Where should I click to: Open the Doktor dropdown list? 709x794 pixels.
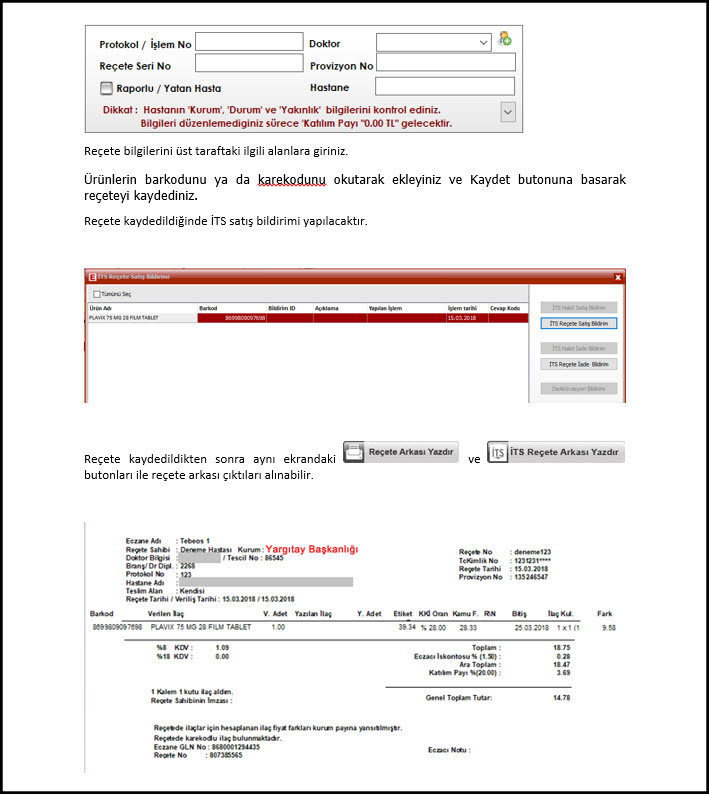click(484, 43)
